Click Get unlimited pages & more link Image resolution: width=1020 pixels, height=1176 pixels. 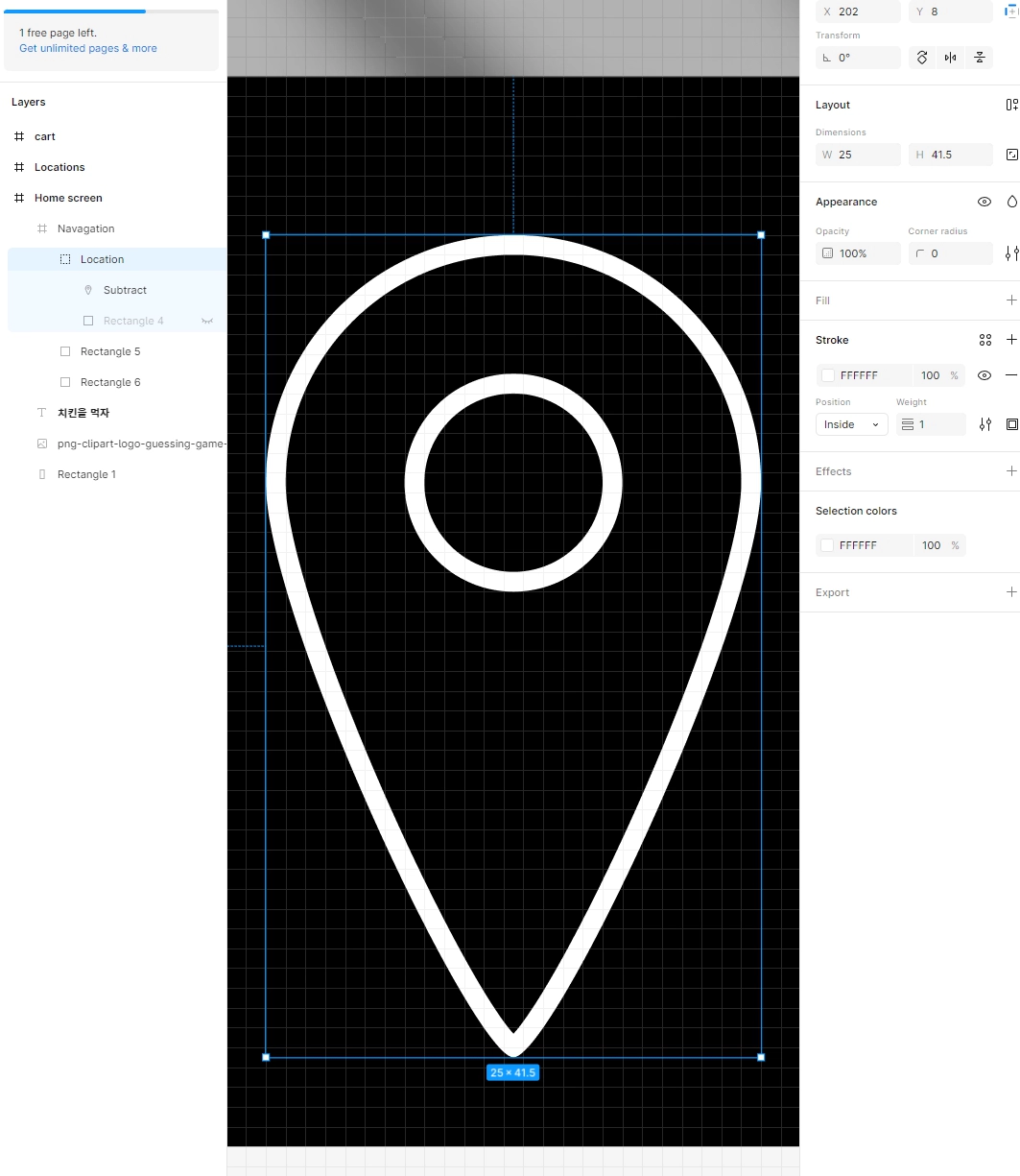point(88,48)
